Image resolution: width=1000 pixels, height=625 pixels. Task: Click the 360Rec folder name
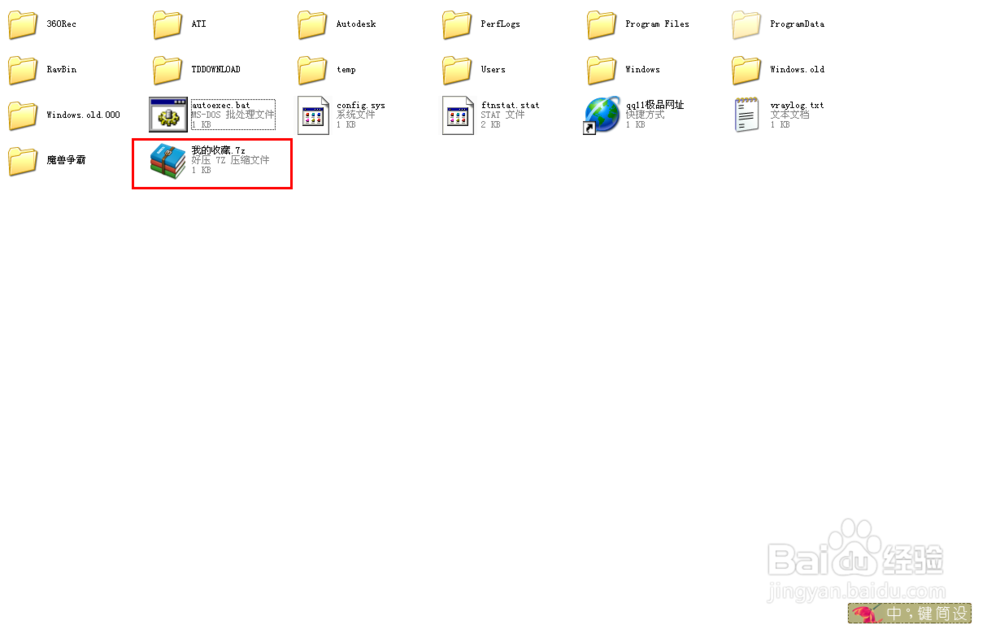point(61,24)
